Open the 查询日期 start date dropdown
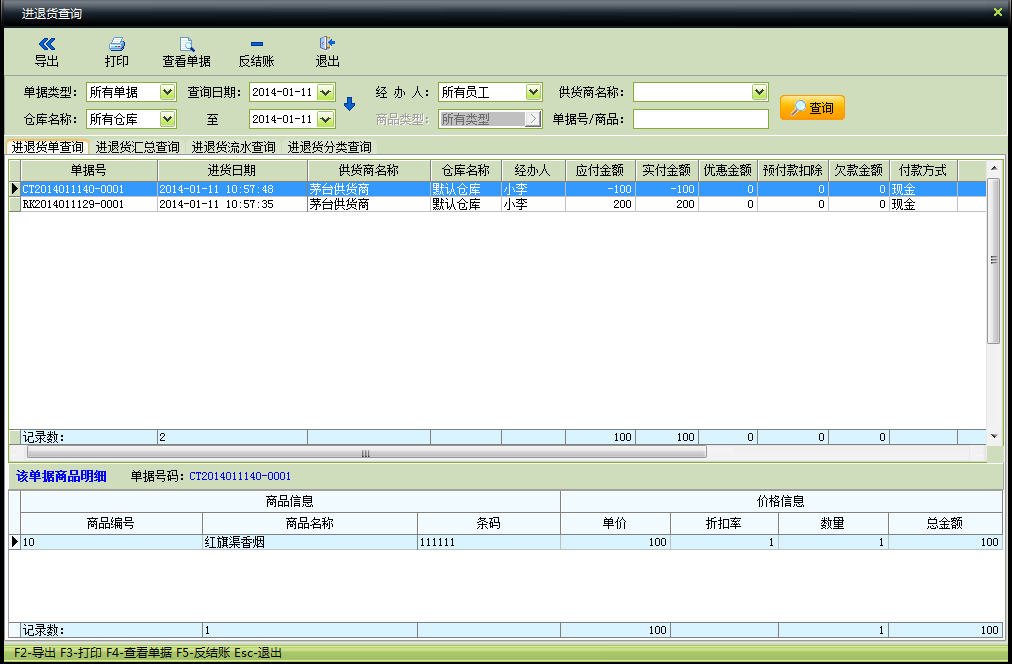This screenshot has height=664, width=1012. pyautogui.click(x=326, y=92)
